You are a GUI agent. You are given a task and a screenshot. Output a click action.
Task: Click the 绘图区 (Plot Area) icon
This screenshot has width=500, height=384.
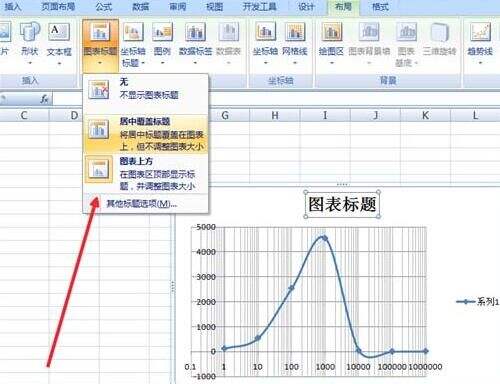tap(332, 31)
